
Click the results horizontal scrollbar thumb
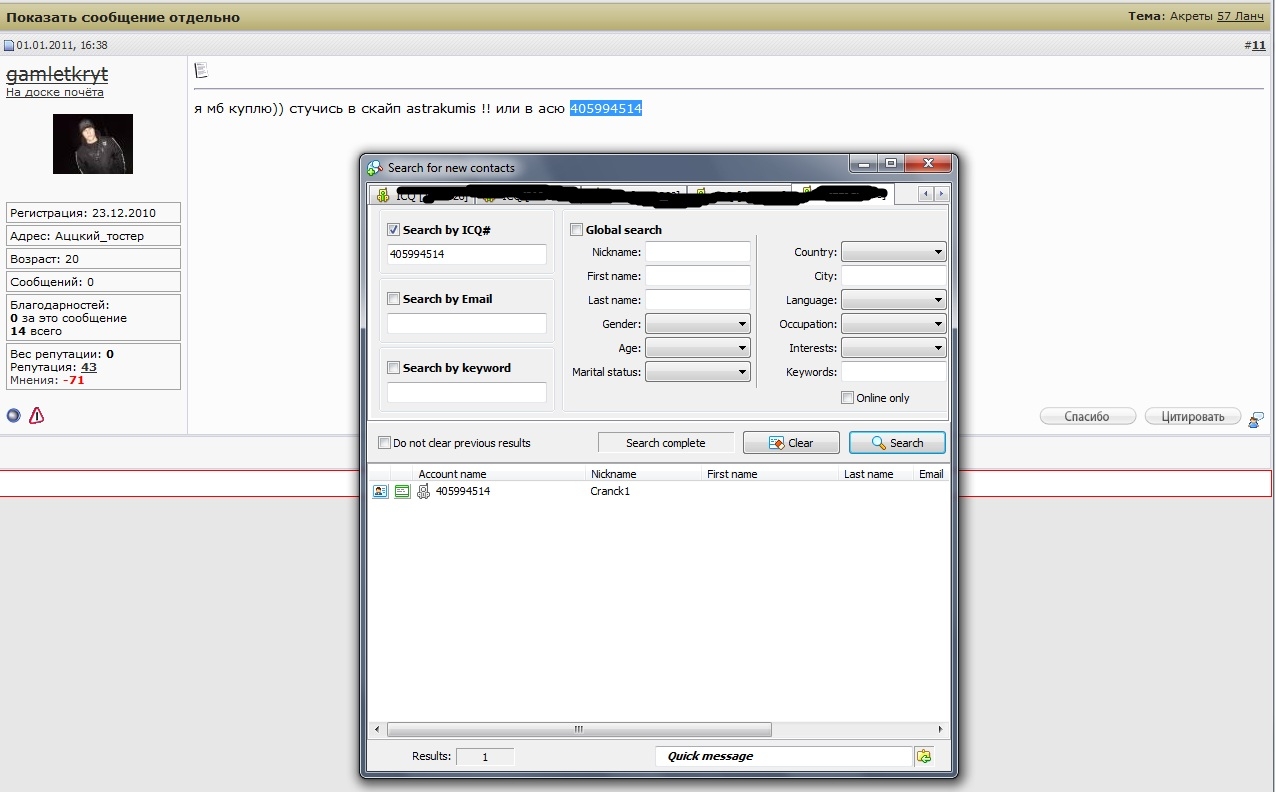579,730
